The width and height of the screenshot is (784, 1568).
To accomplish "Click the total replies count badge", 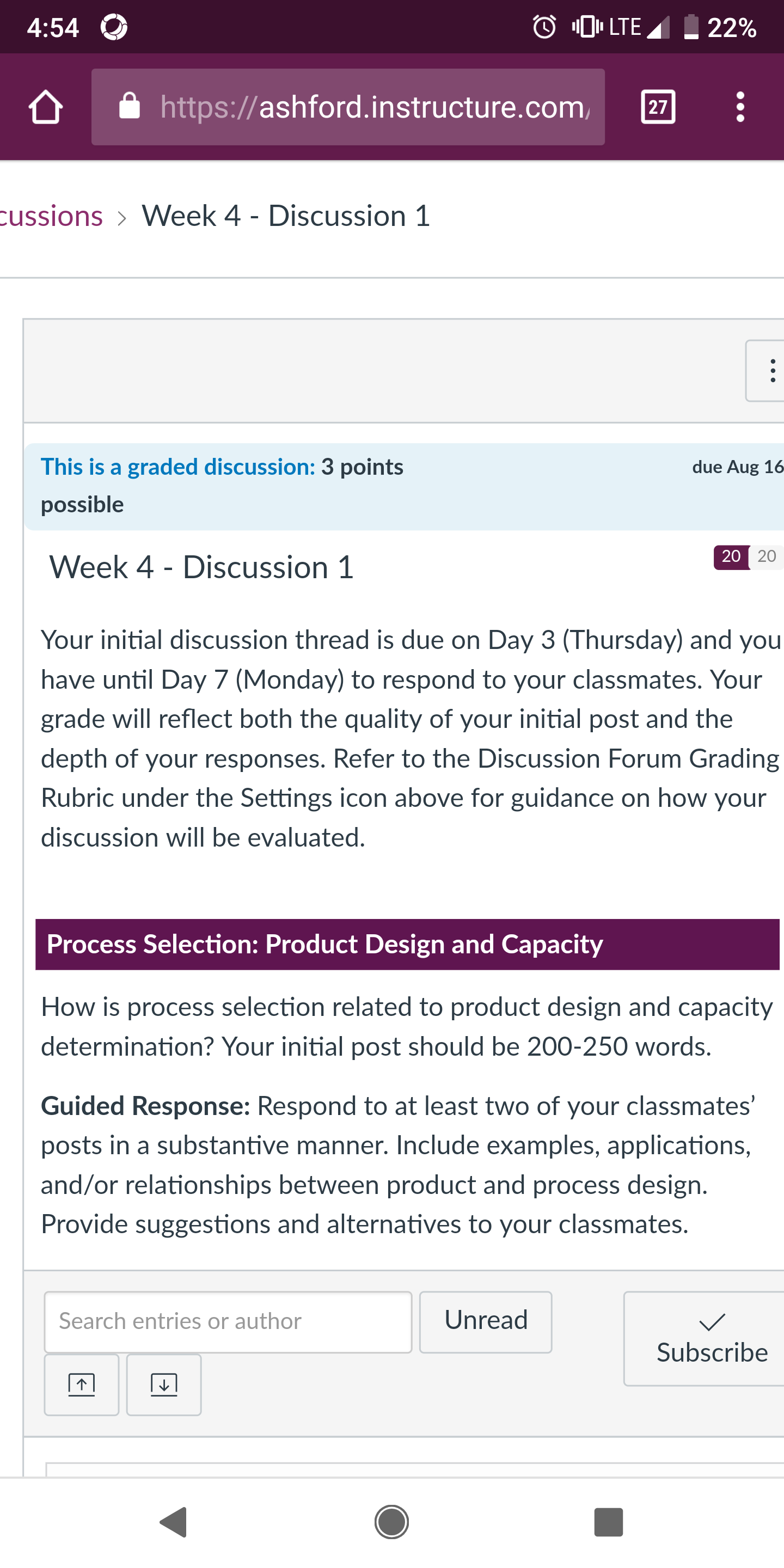I will point(767,556).
